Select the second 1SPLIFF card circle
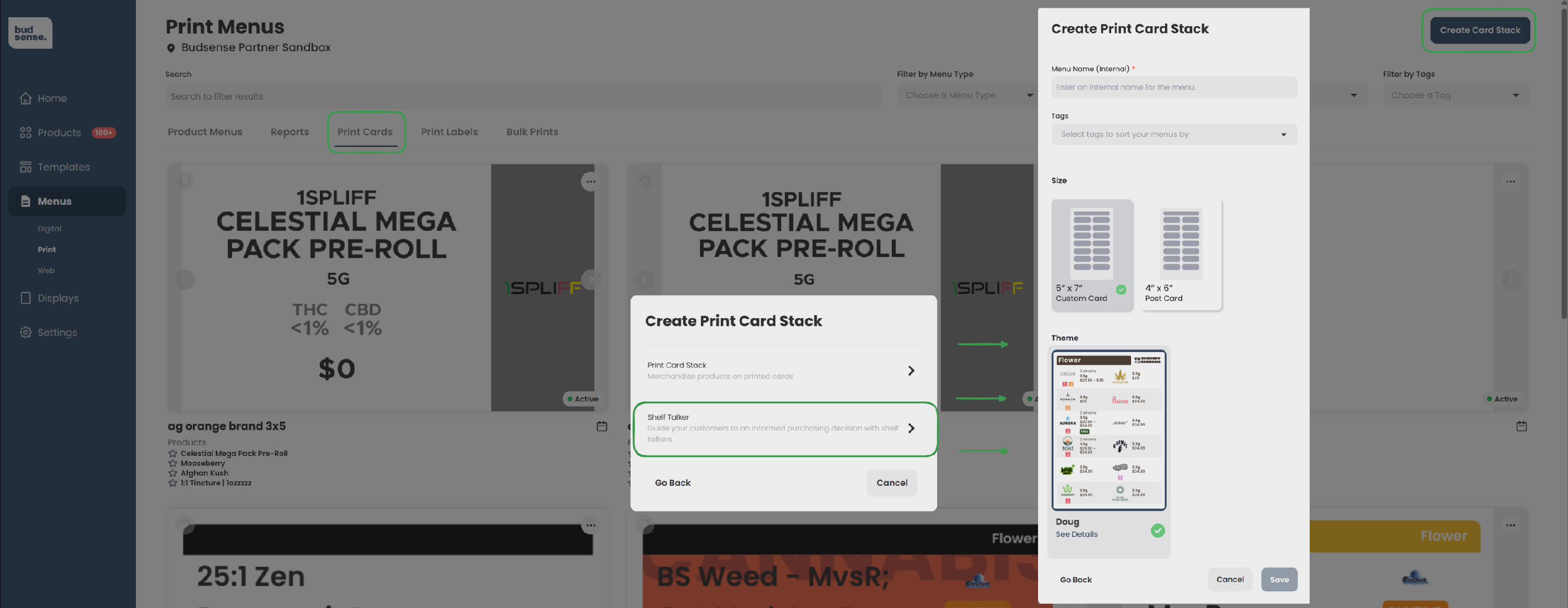The width and height of the screenshot is (1568, 608). 644,181
